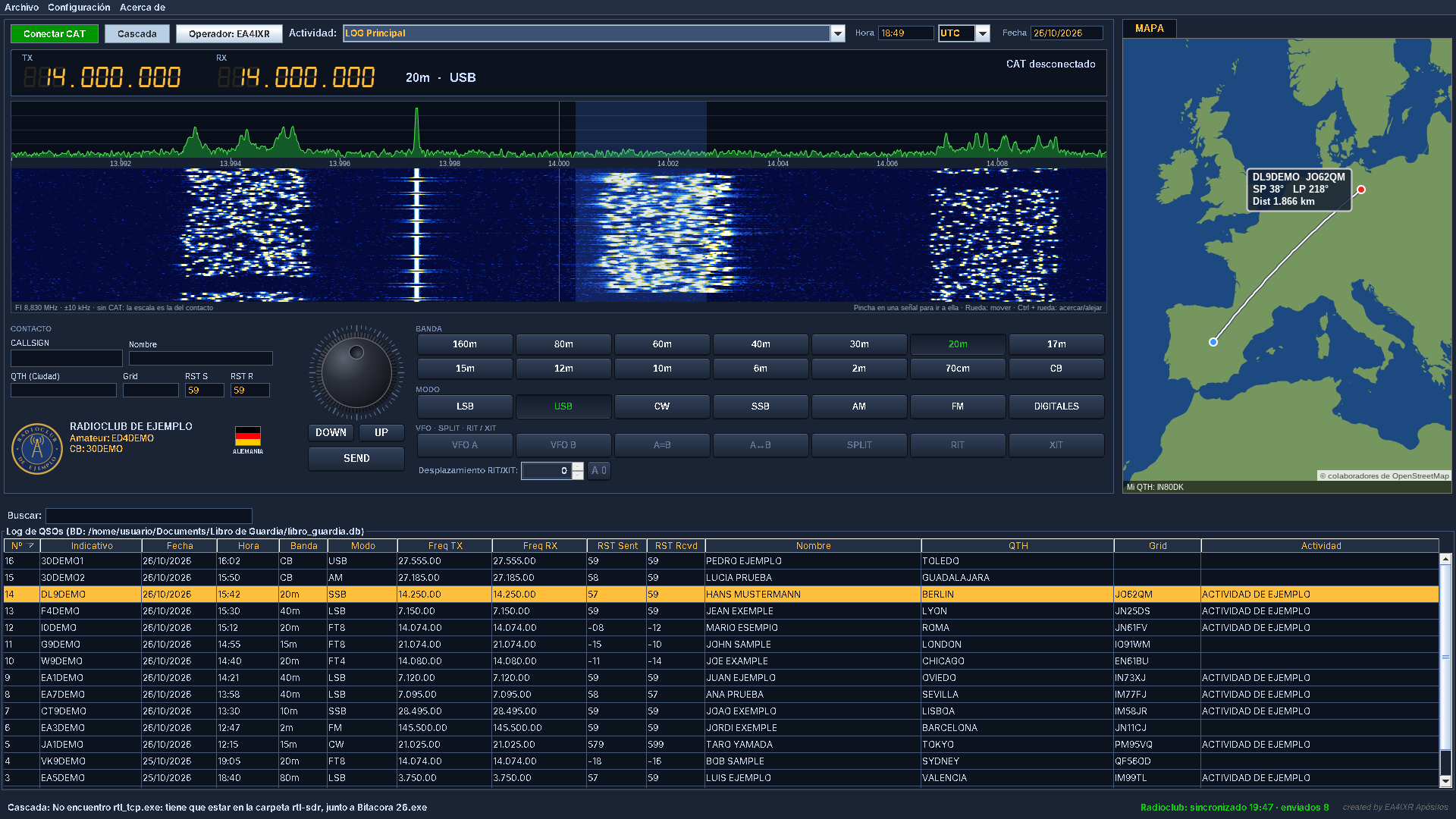This screenshot has height=819, width=1456.
Task: Open the Configuración menu
Action: tap(79, 8)
